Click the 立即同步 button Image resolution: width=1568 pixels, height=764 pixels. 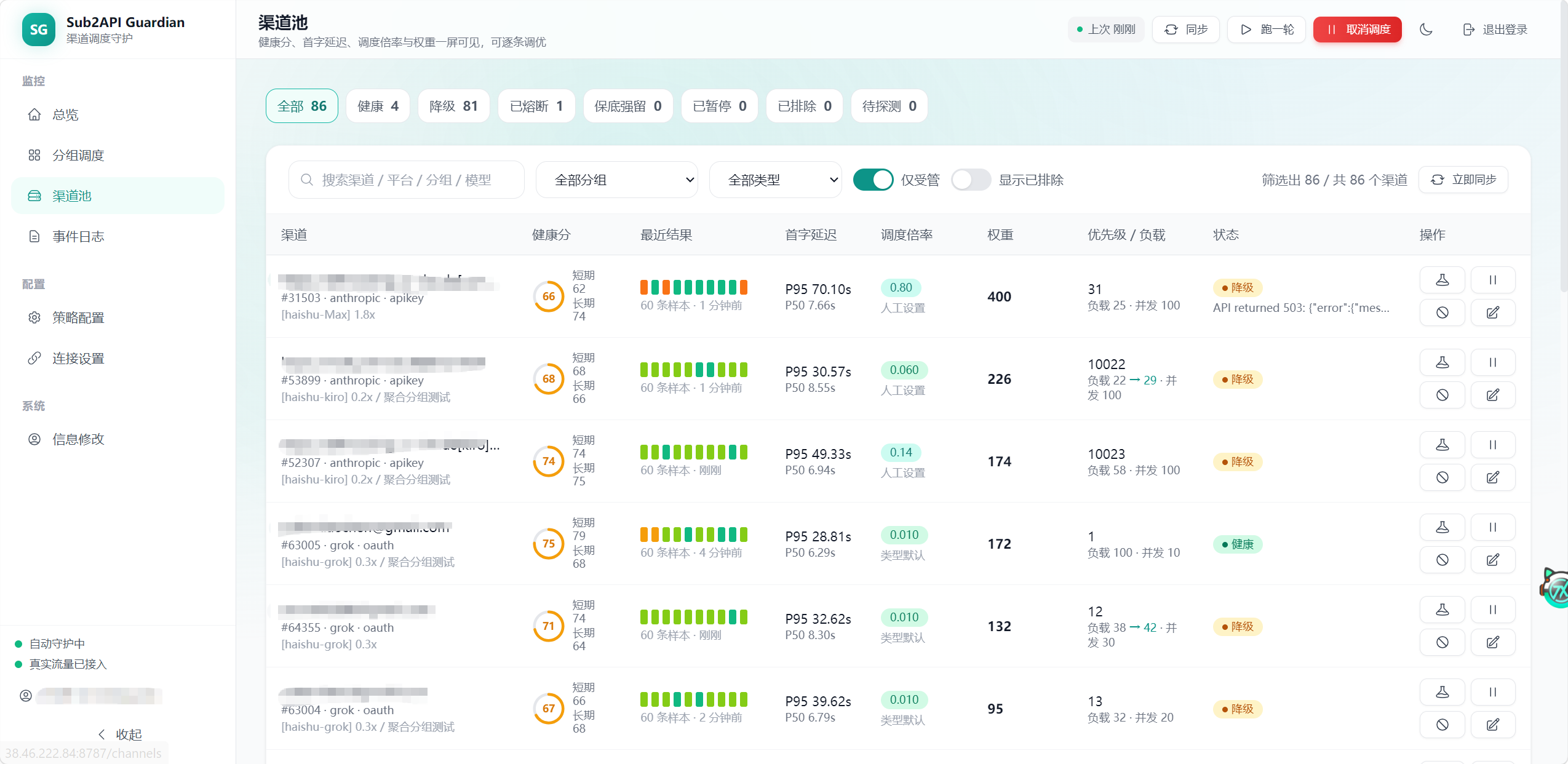point(1463,180)
